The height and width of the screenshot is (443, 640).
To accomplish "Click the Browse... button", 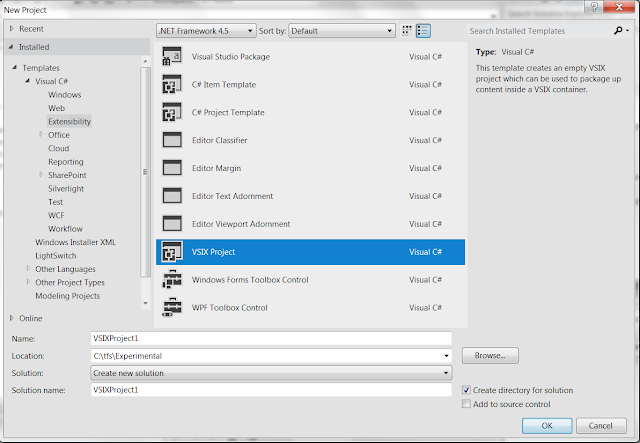I will pos(490,355).
